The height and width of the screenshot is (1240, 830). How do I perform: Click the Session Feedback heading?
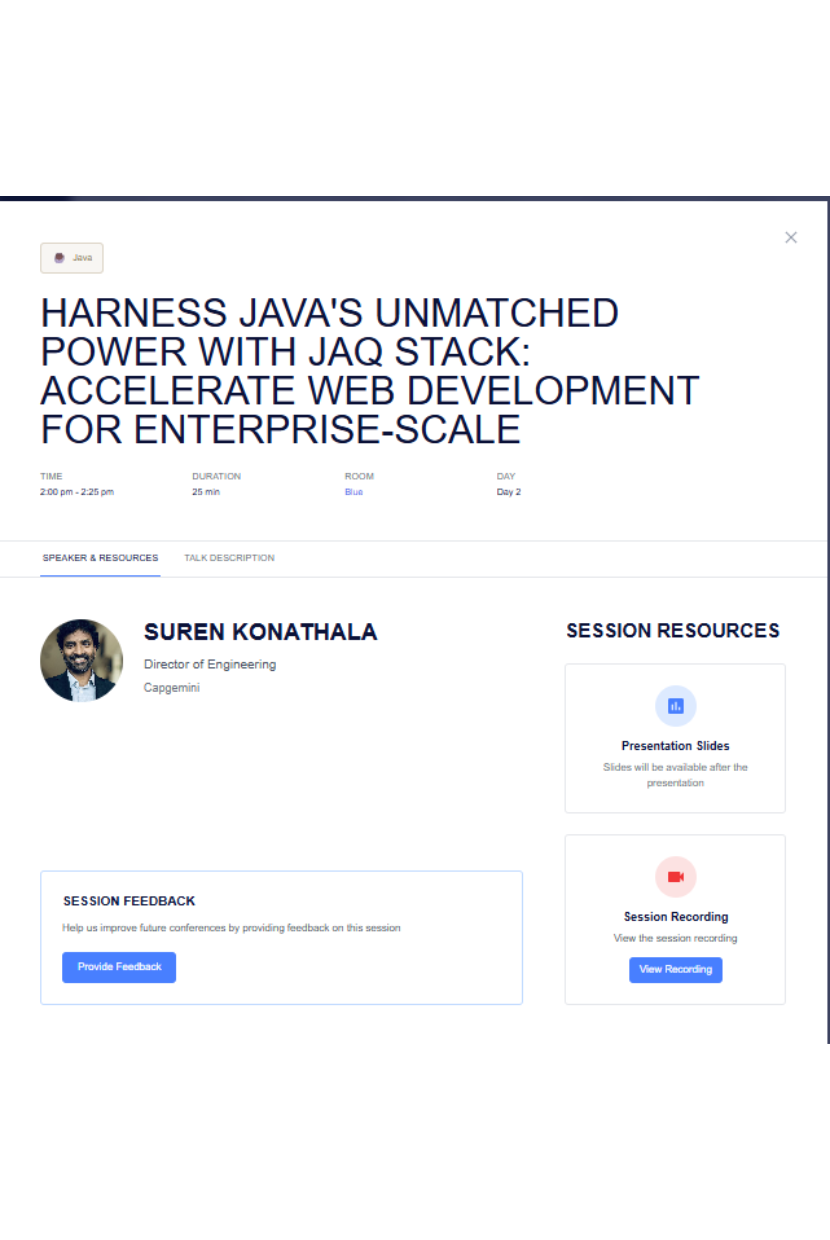[129, 901]
